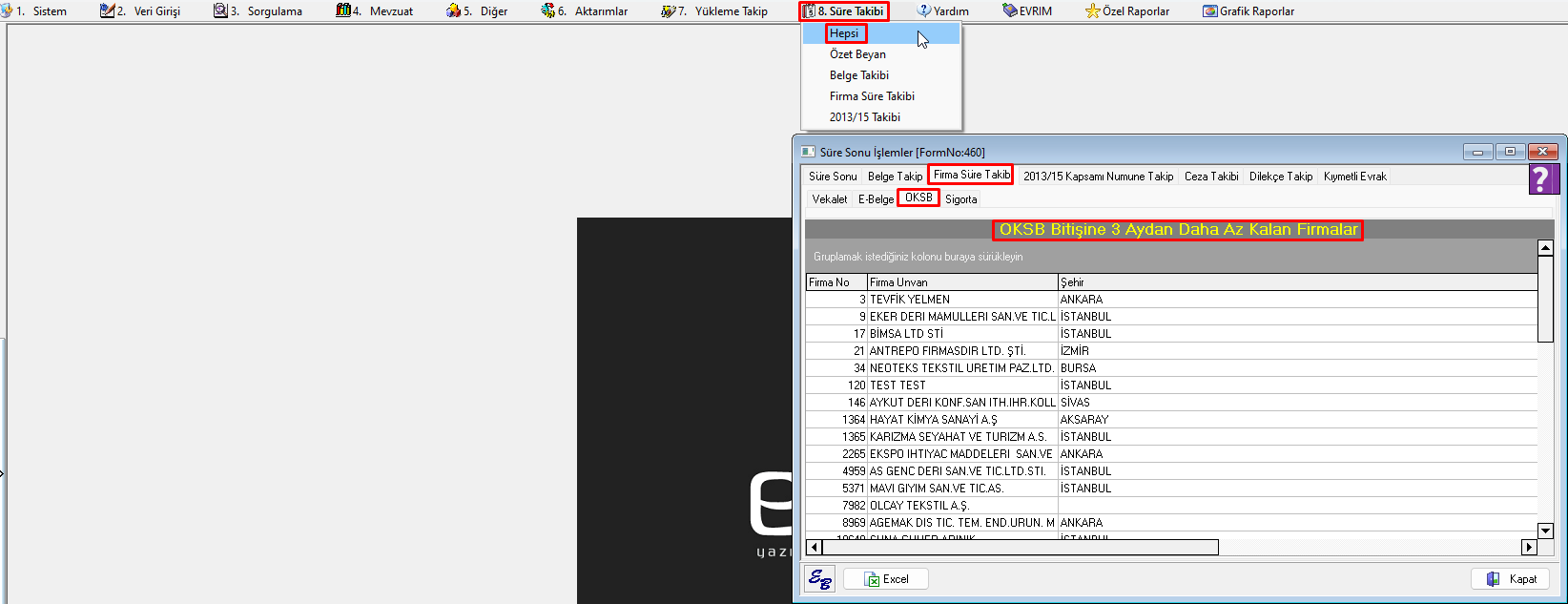Select the E-Belge sub-tab
This screenshot has height=604, width=1568.
[x=876, y=199]
